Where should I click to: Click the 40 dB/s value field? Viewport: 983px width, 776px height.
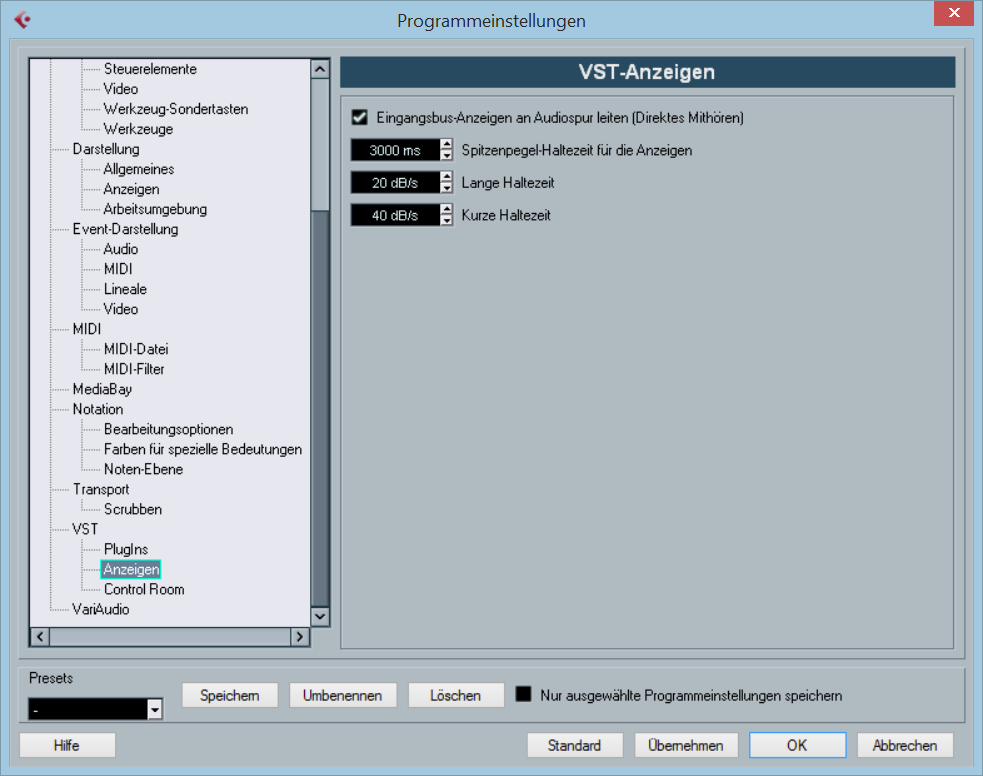pyautogui.click(x=396, y=216)
